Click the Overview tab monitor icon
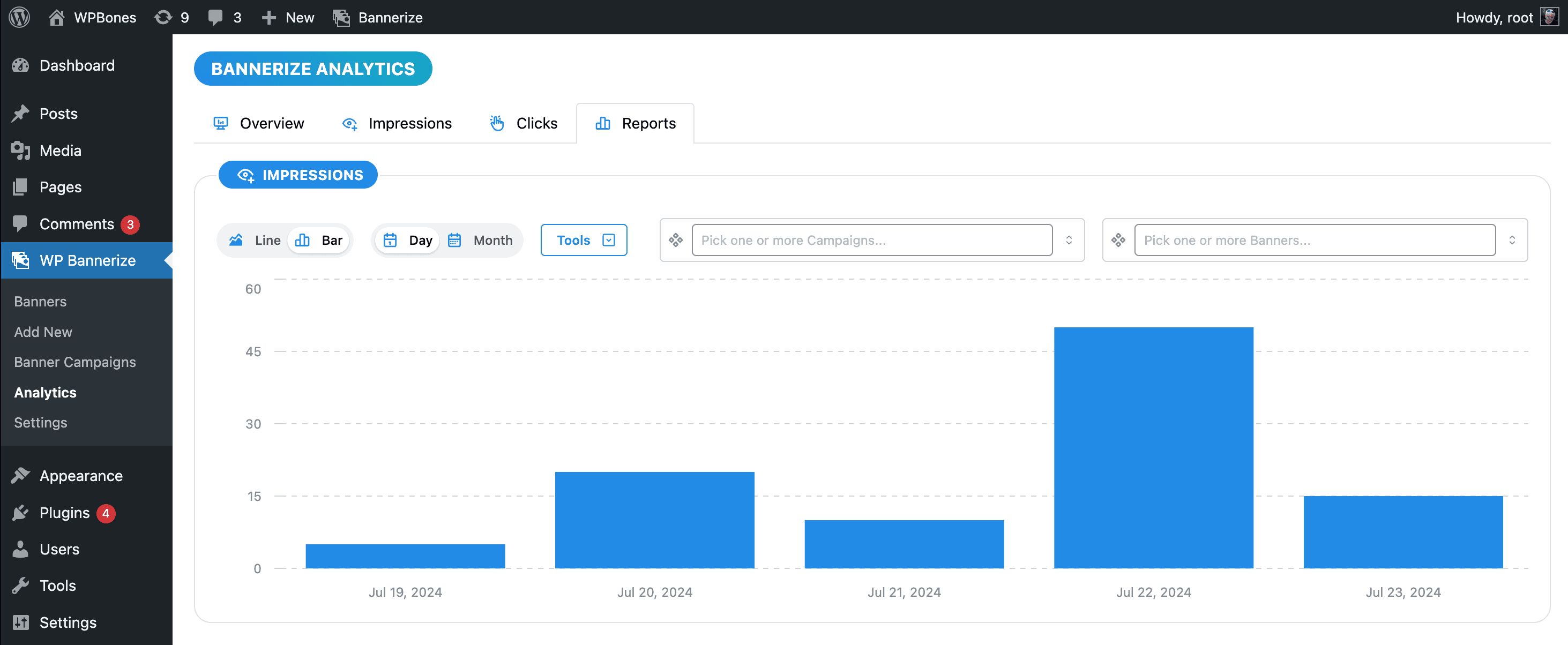The width and height of the screenshot is (1568, 645). coord(220,124)
